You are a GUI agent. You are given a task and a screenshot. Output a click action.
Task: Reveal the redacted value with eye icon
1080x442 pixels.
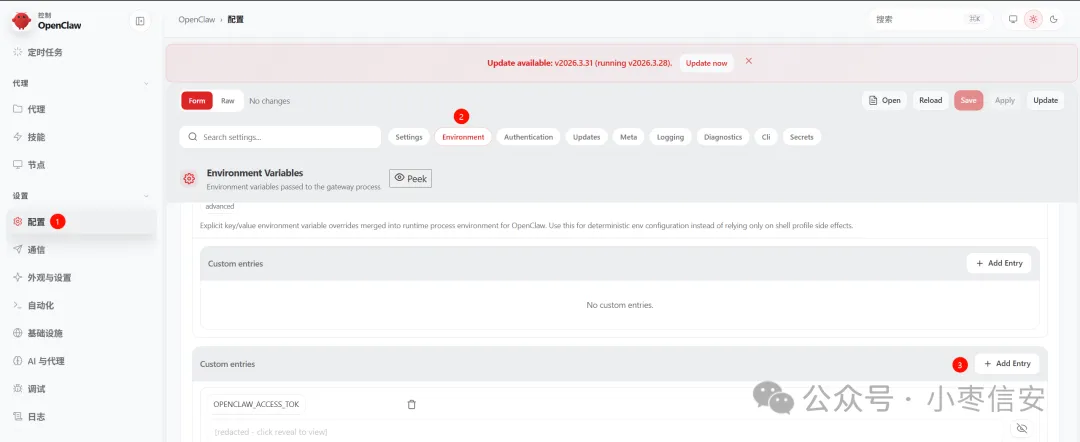point(1022,428)
